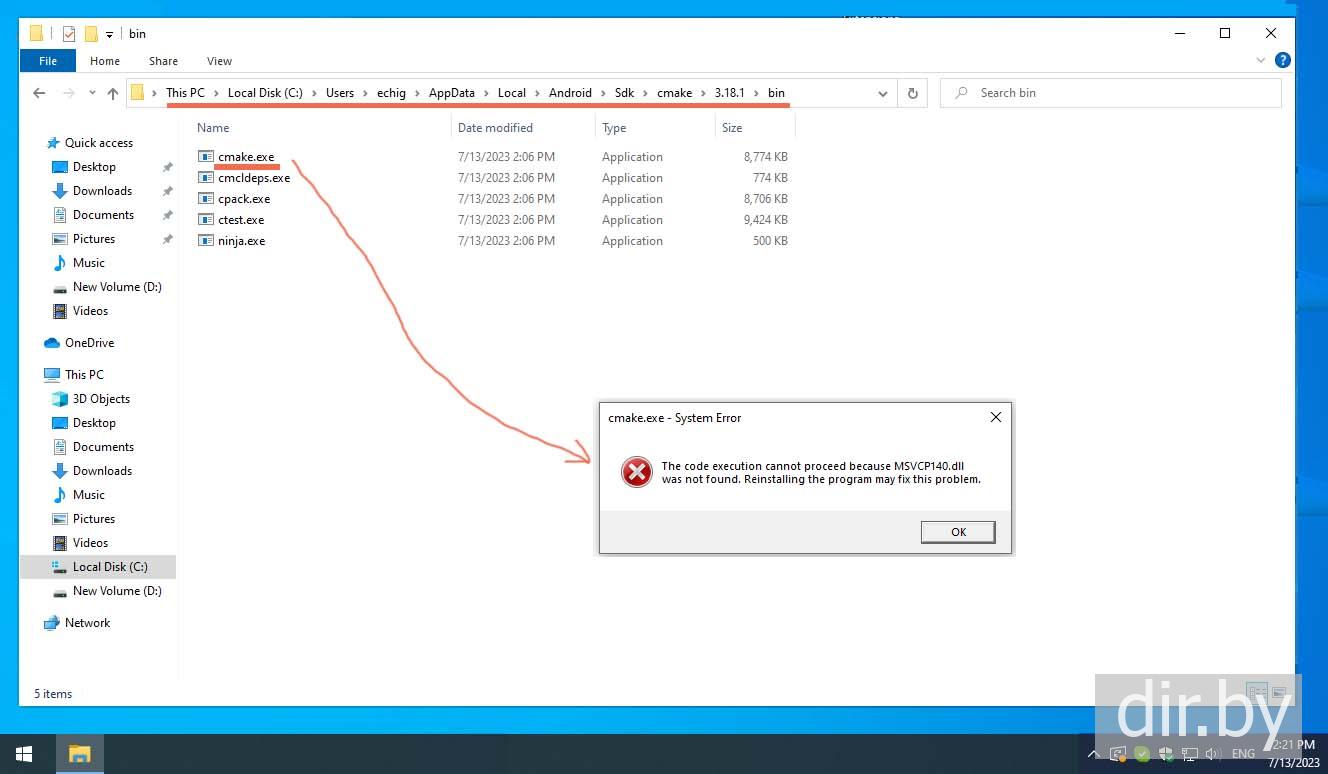The width and height of the screenshot is (1328, 774).
Task: Click the Pictures icon under This PC
Action: (59, 519)
